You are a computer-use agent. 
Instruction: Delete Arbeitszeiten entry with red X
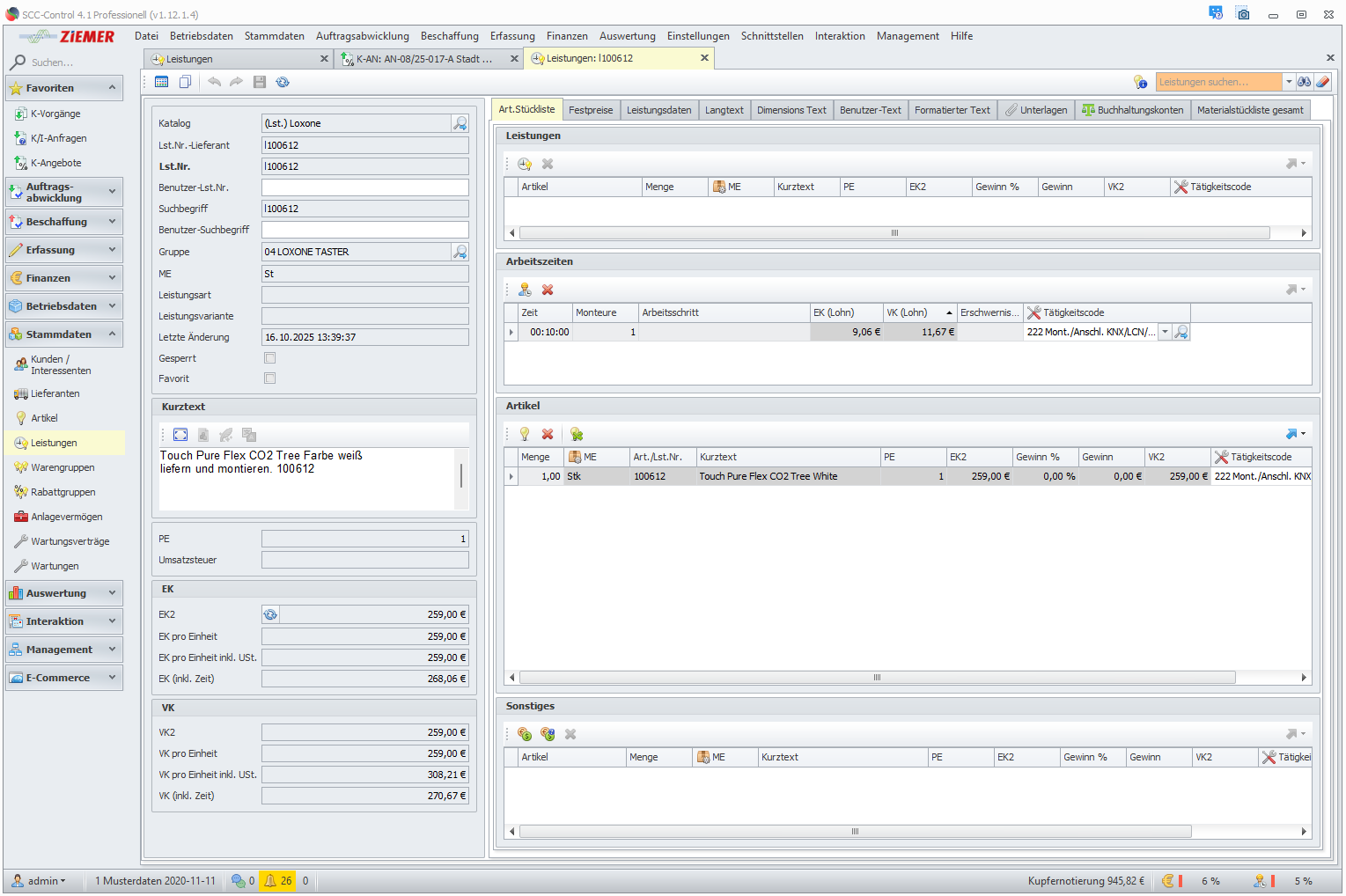click(548, 290)
